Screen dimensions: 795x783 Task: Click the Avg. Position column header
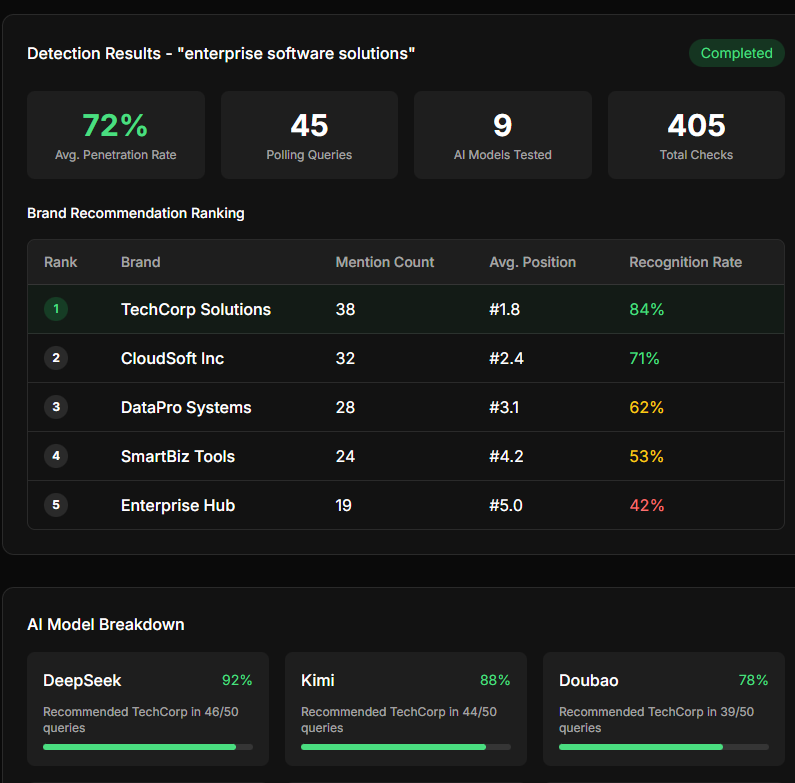532,262
